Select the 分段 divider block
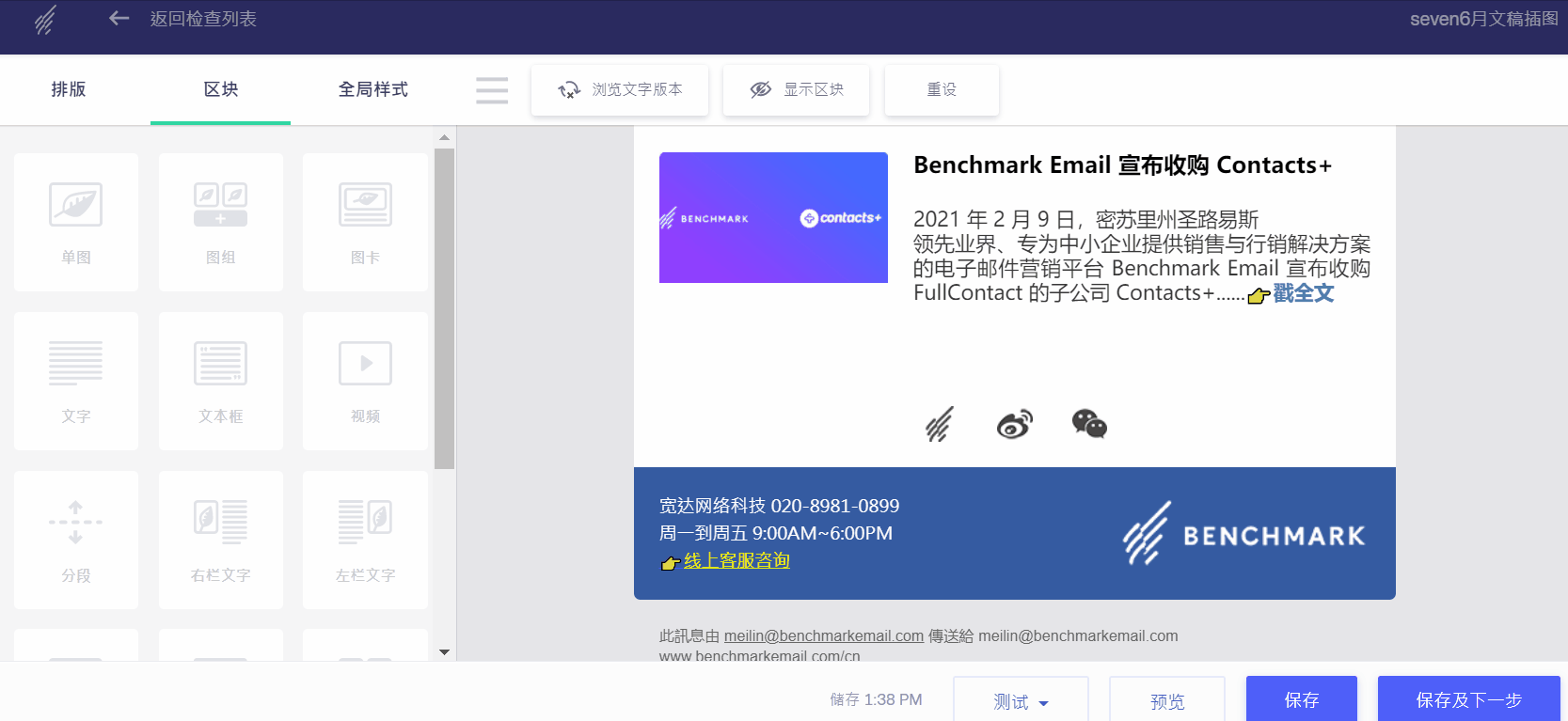 76,541
